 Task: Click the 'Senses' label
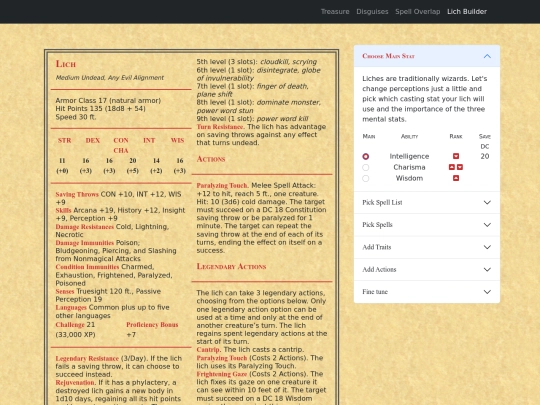coord(65,291)
